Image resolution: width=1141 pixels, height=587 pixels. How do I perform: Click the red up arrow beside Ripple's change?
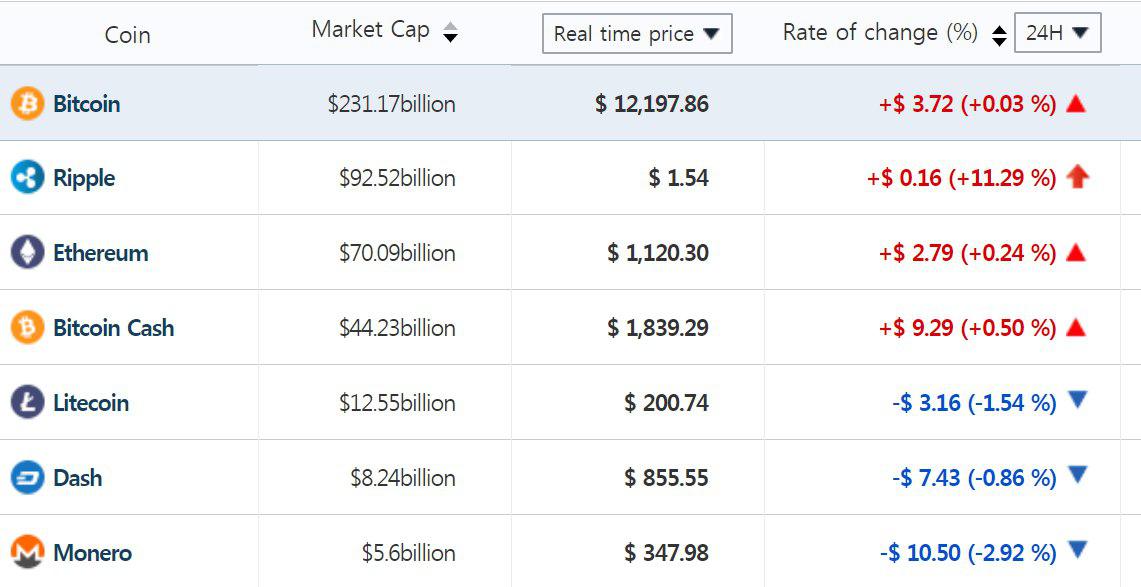click(1077, 177)
